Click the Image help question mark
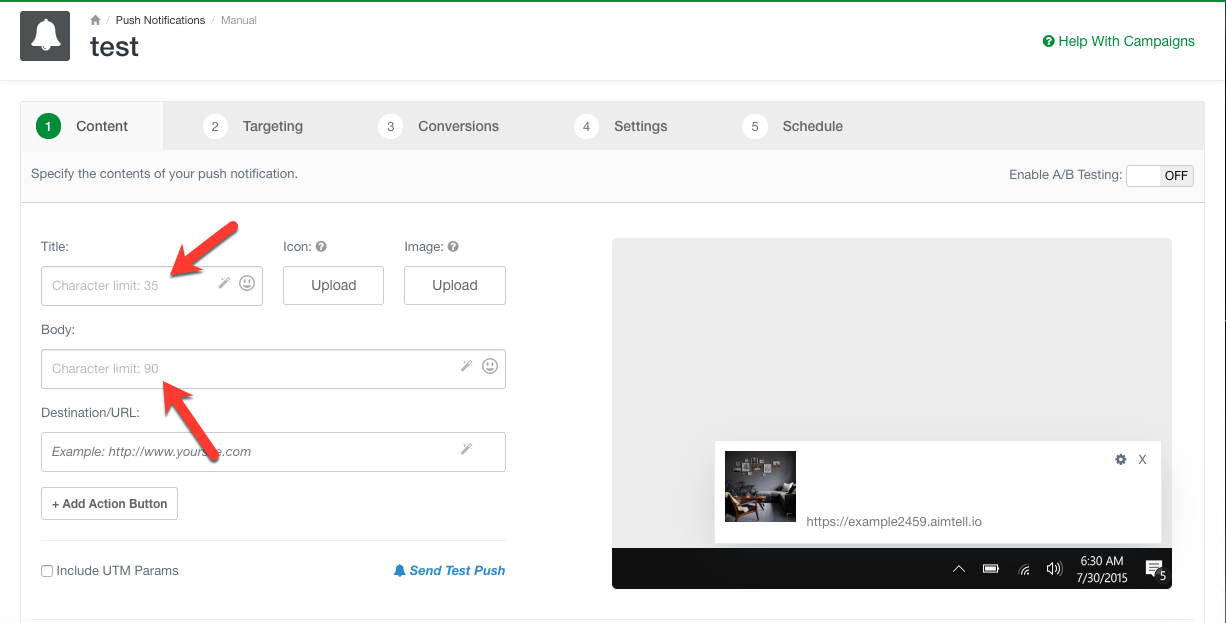 453,247
